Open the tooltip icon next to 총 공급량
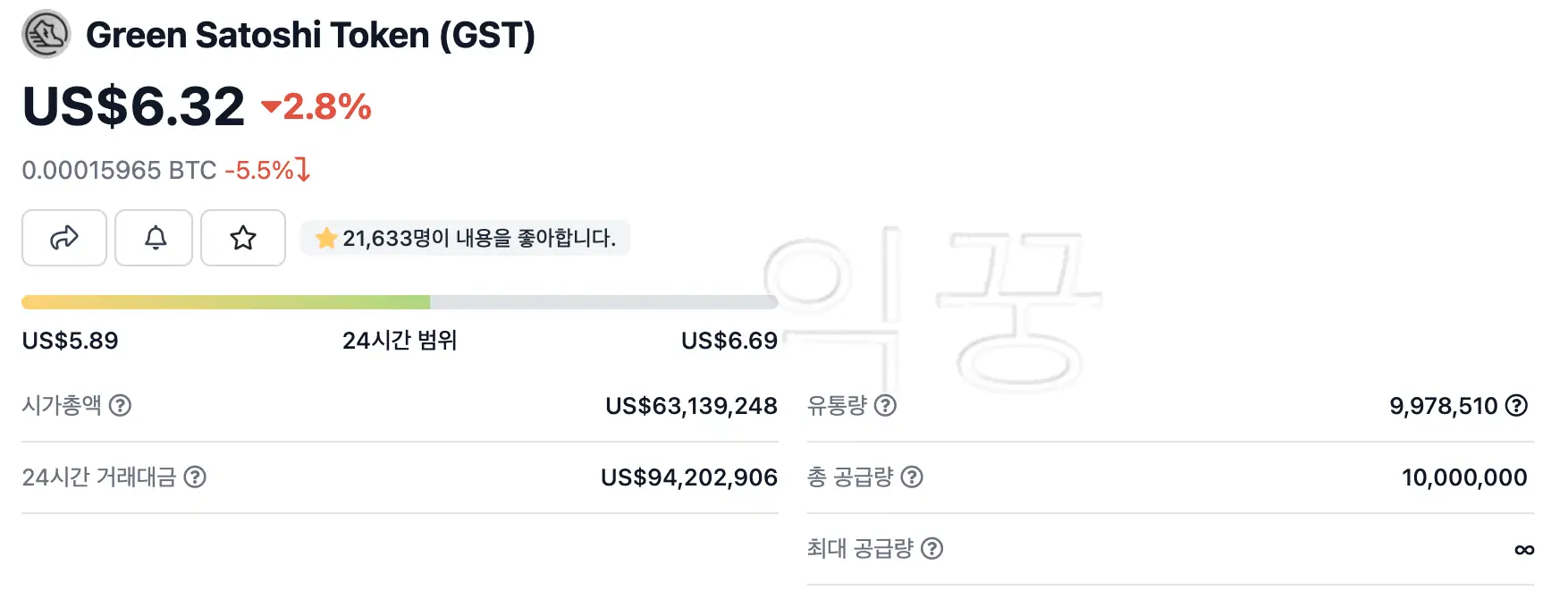This screenshot has width=1568, height=608. click(913, 478)
